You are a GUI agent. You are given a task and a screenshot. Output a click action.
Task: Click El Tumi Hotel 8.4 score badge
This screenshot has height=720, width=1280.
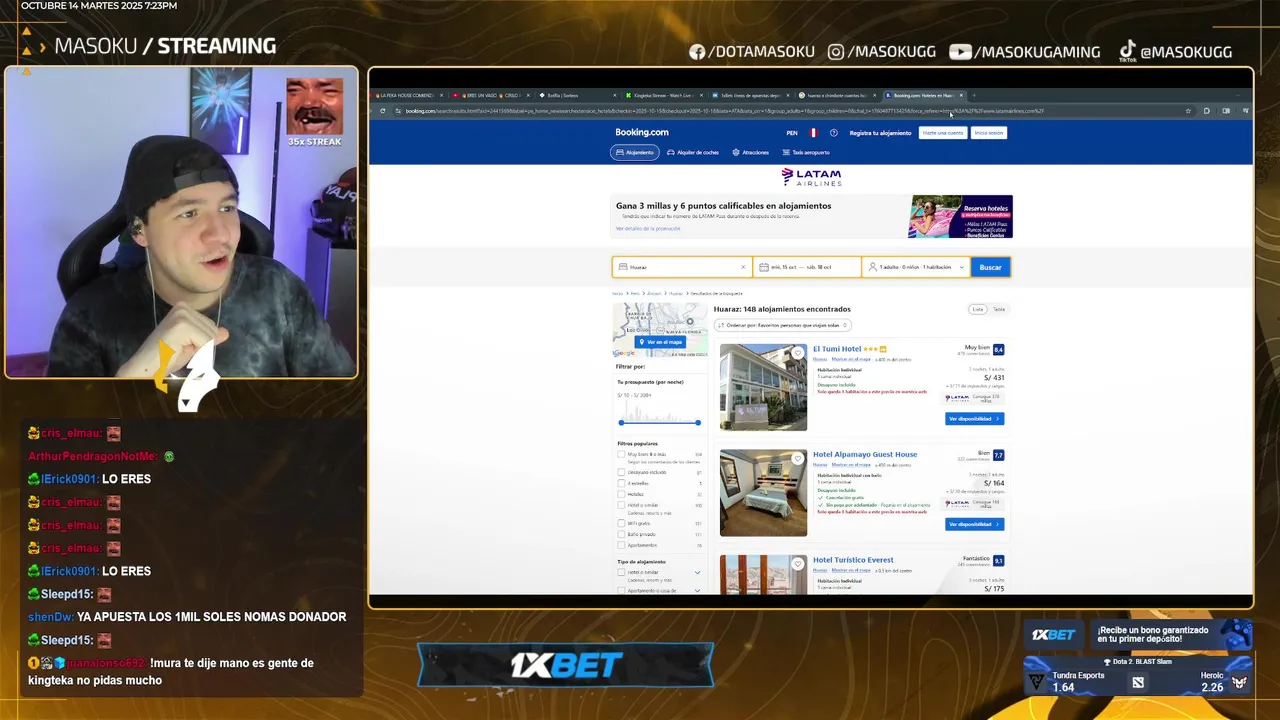point(998,350)
